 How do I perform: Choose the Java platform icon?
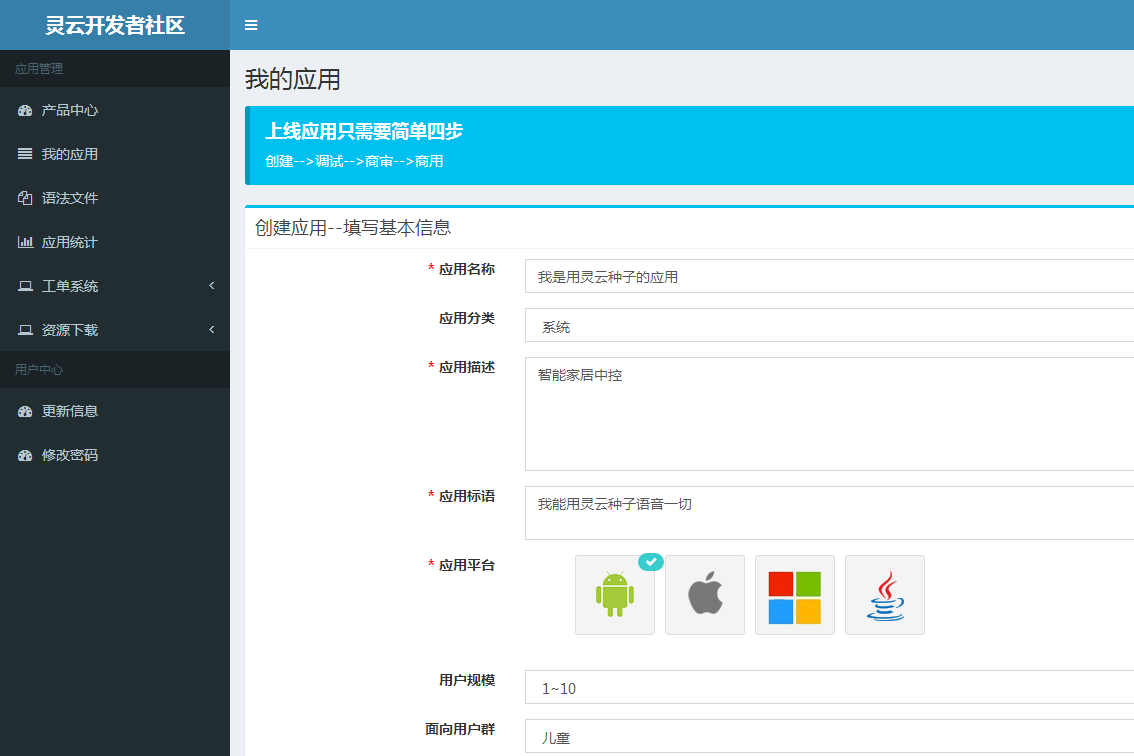(885, 595)
